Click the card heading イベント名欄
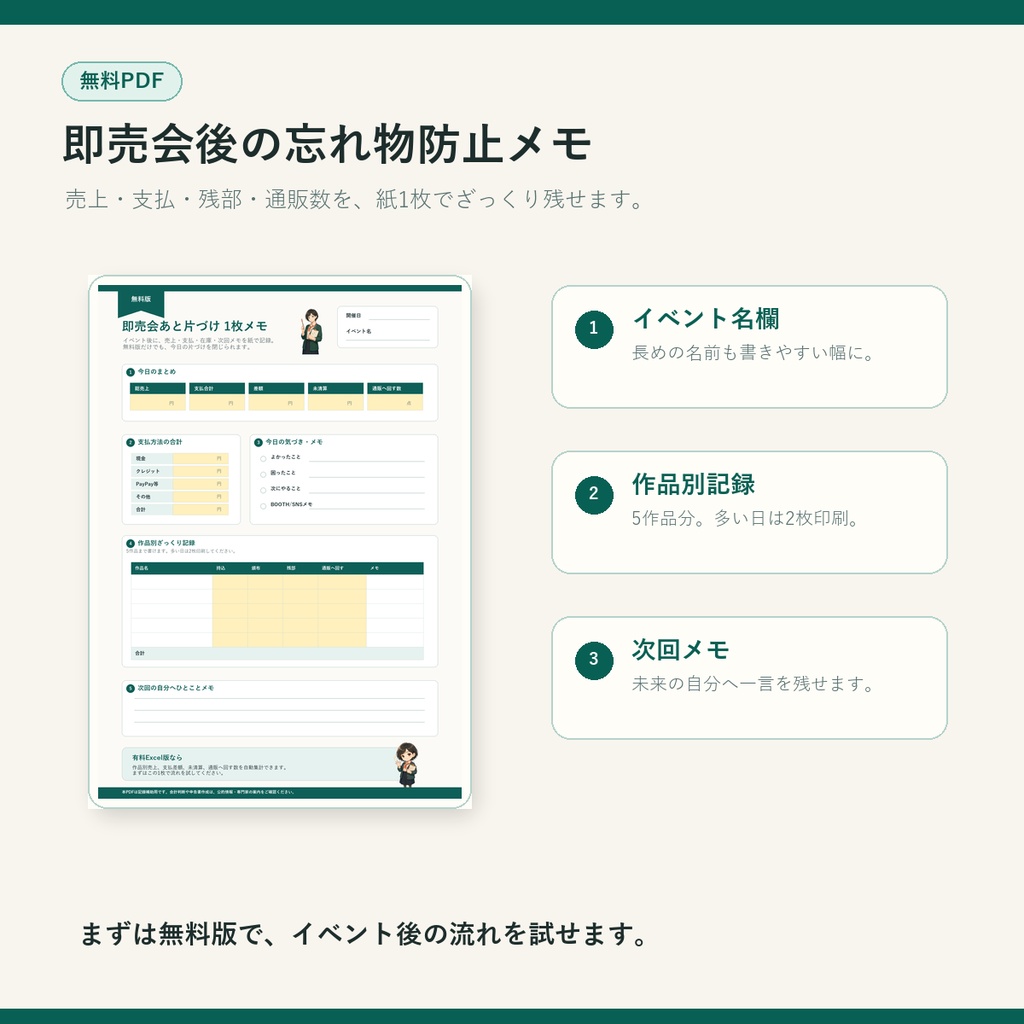1024x1024 pixels. click(705, 319)
